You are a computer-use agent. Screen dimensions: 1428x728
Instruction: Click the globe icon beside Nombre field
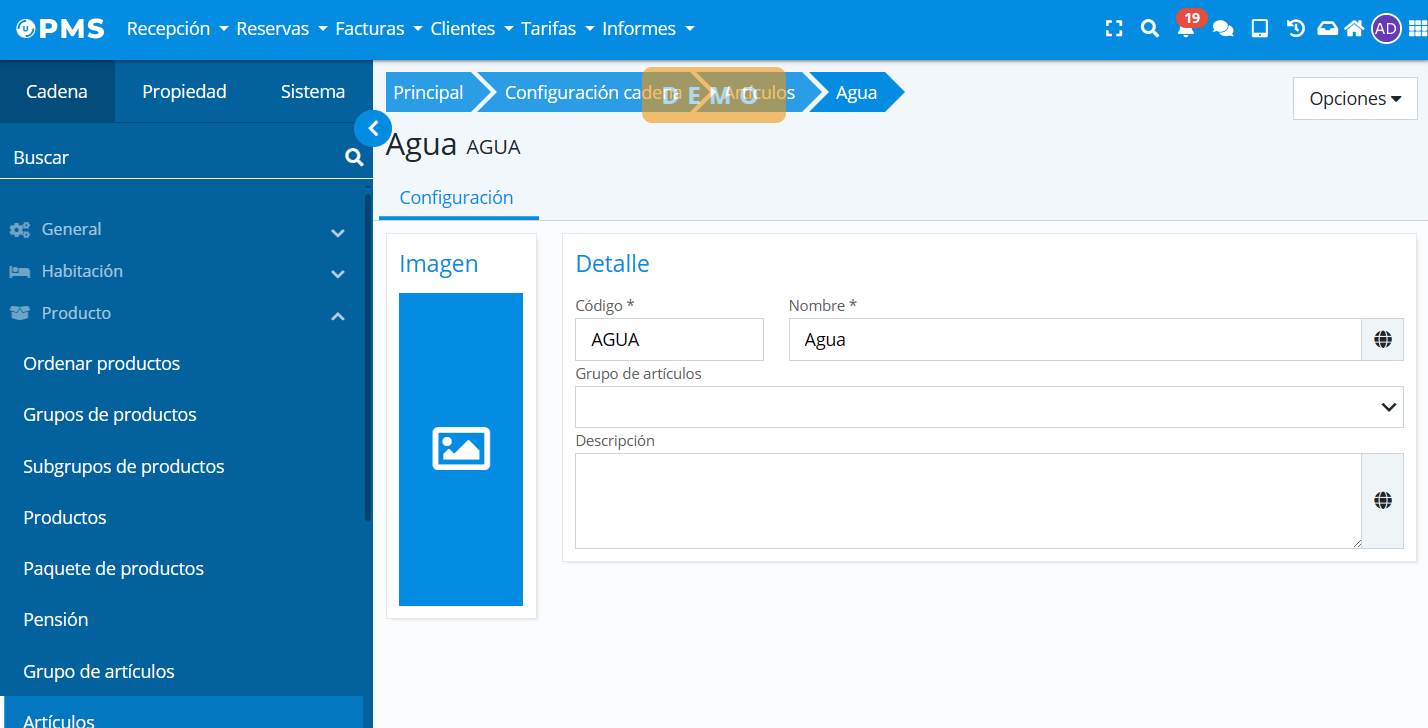1383,340
